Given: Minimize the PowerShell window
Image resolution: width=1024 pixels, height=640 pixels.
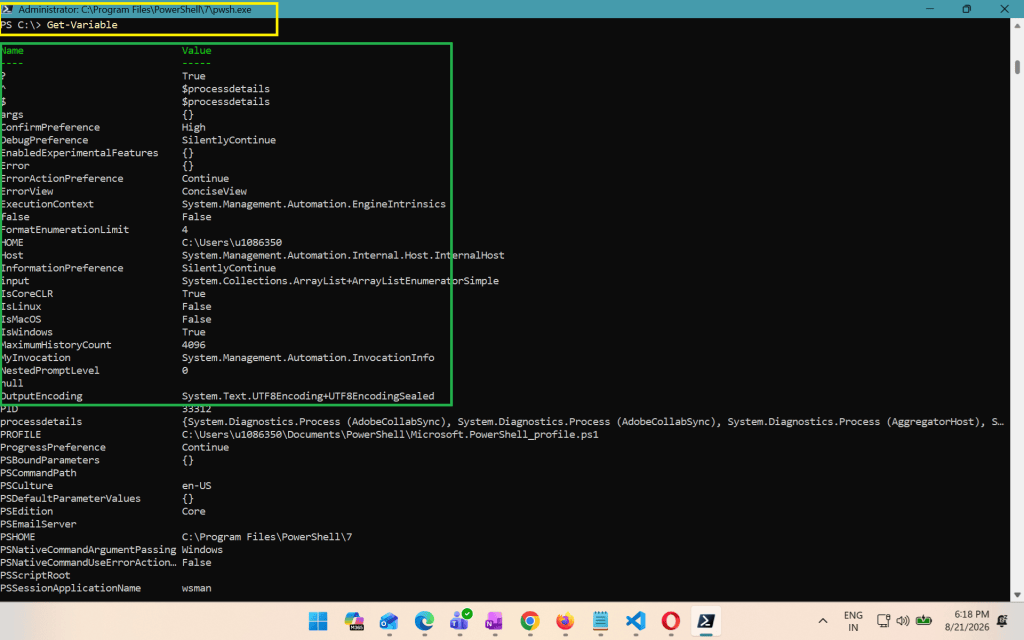Looking at the screenshot, I should point(930,9).
